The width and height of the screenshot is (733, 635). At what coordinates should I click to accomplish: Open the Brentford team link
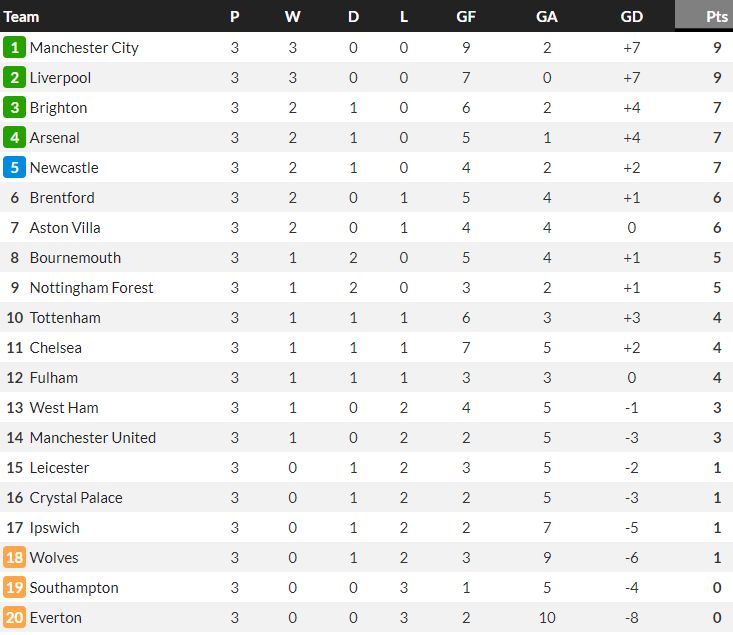(62, 197)
